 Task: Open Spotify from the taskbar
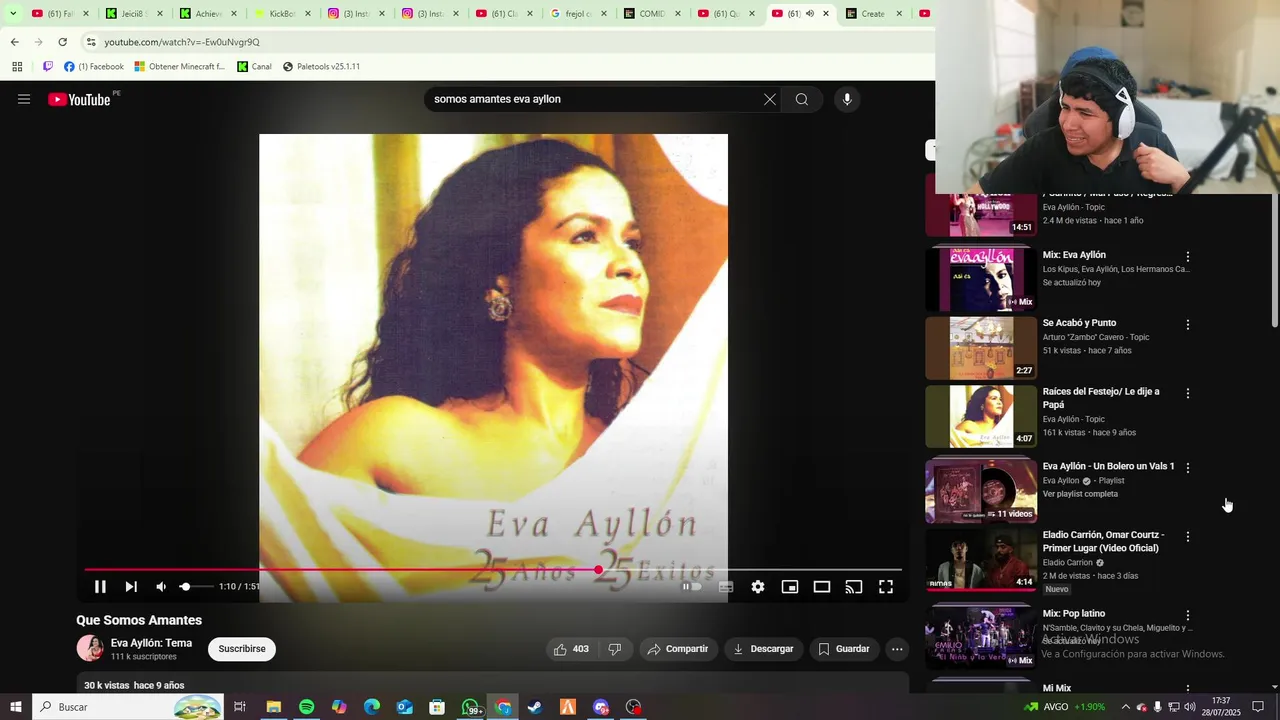[306, 707]
